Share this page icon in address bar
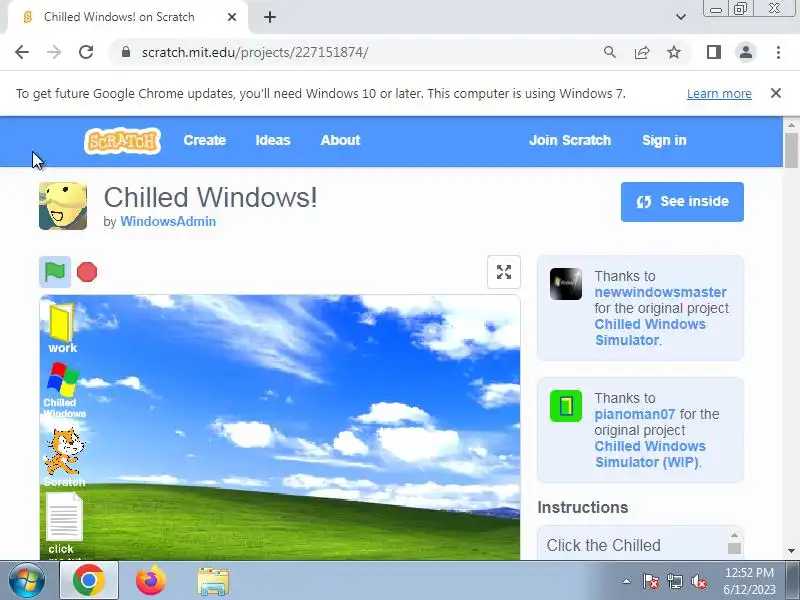800x600 pixels. [x=641, y=52]
